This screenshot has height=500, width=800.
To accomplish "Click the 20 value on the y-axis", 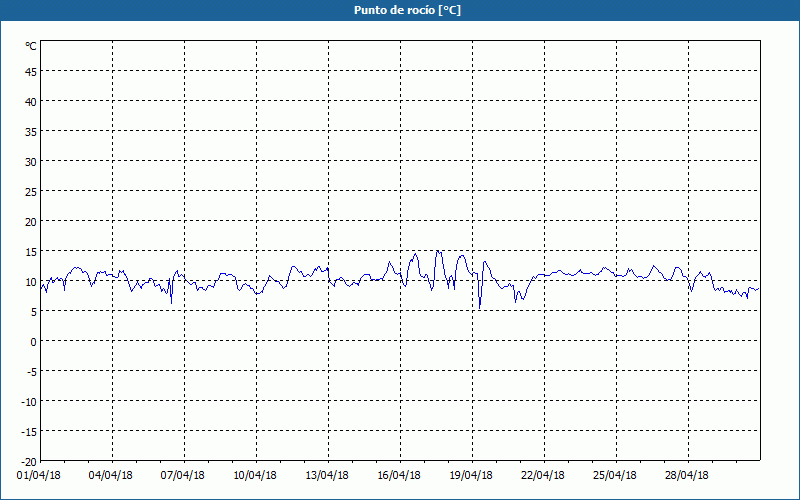I will pos(31,222).
